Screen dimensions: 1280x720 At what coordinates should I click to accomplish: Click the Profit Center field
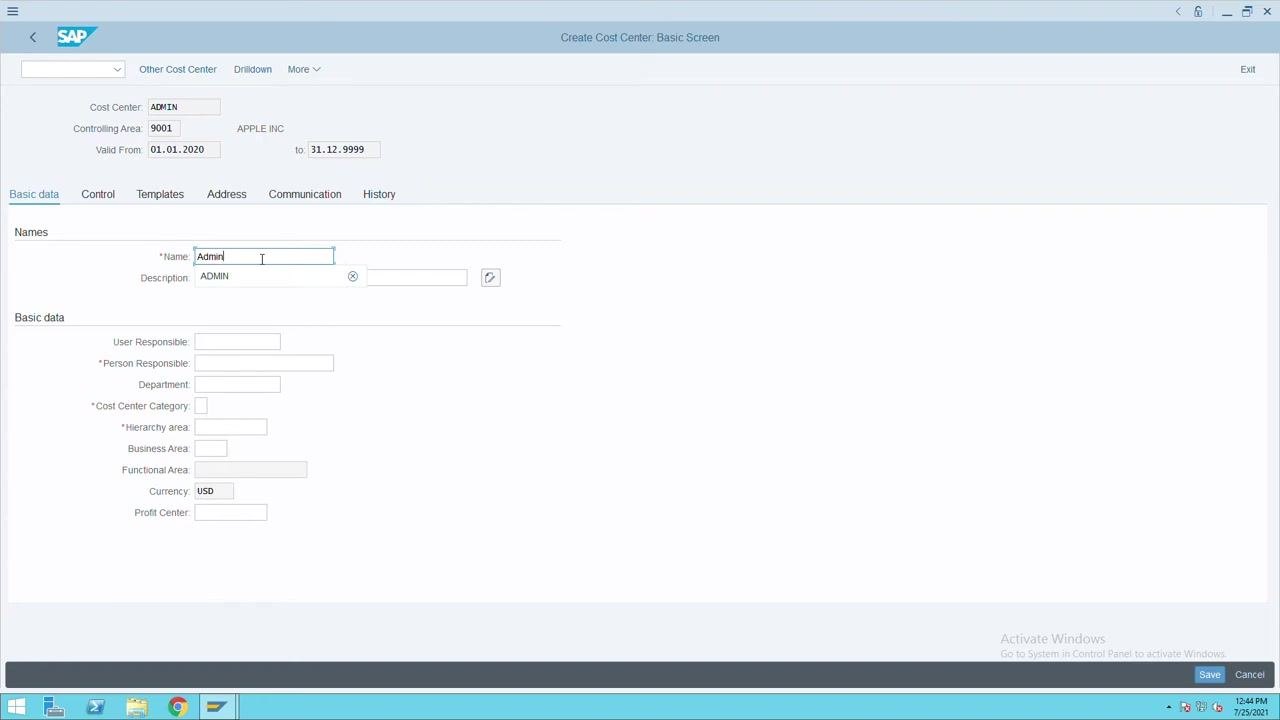[x=231, y=513]
